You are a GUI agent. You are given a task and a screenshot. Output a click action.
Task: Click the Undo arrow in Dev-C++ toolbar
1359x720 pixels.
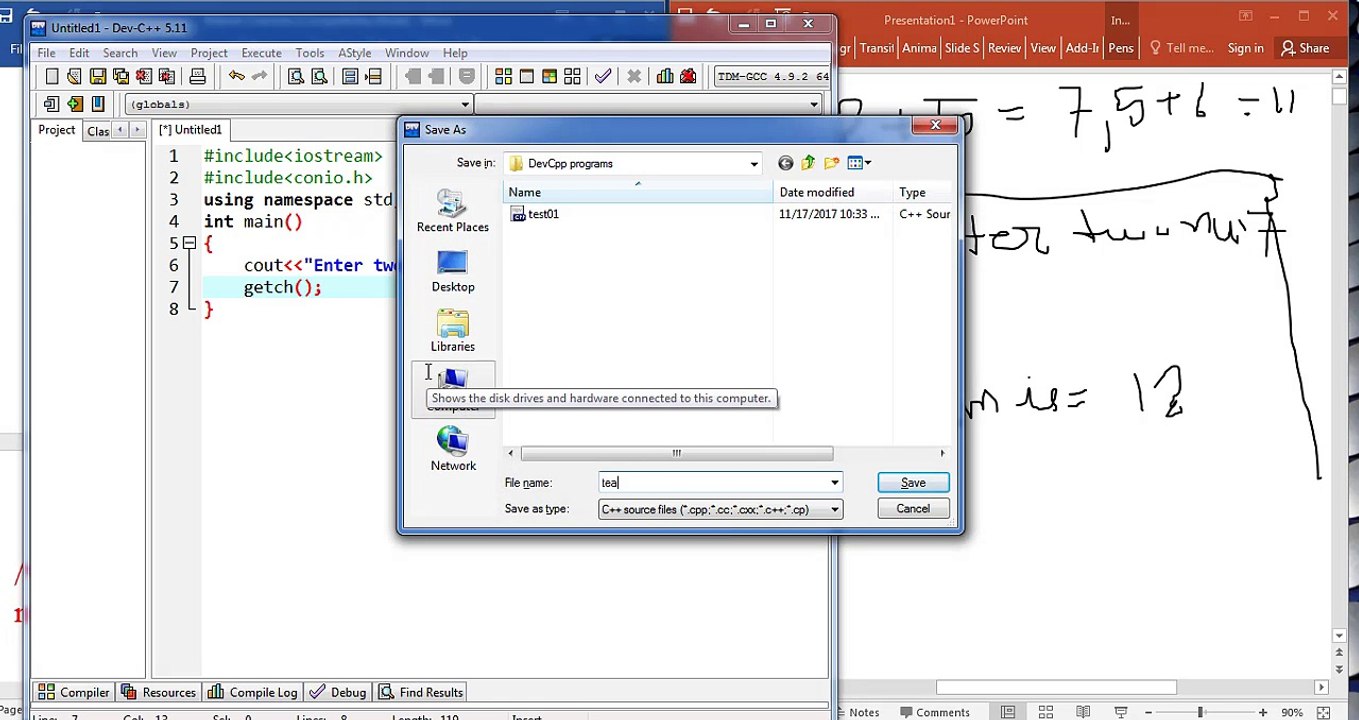(x=237, y=76)
